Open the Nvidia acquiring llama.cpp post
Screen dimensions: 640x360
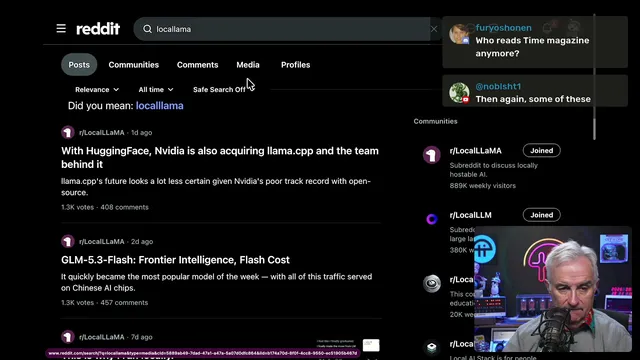pos(220,158)
